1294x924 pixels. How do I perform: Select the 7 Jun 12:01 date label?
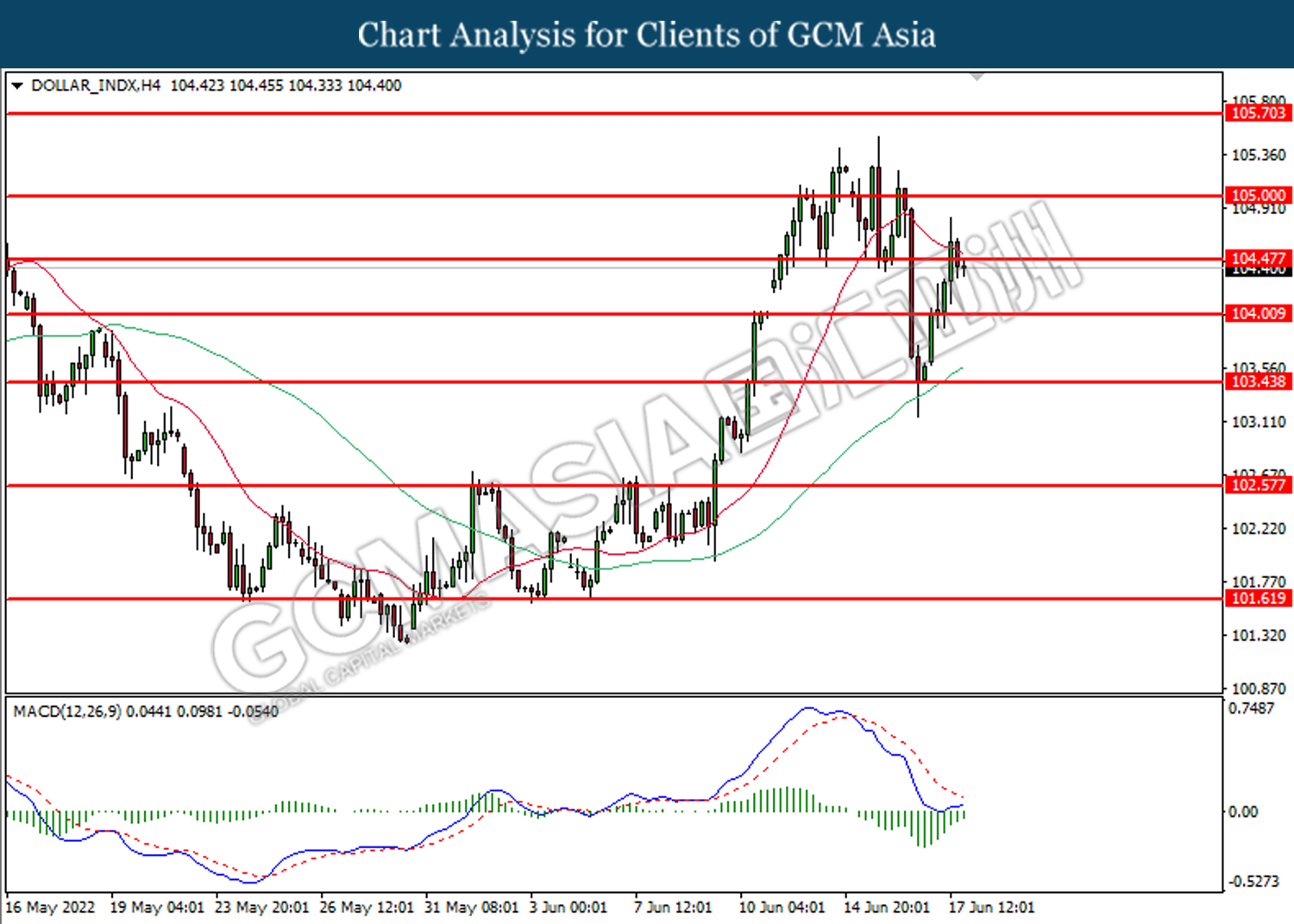(x=673, y=908)
